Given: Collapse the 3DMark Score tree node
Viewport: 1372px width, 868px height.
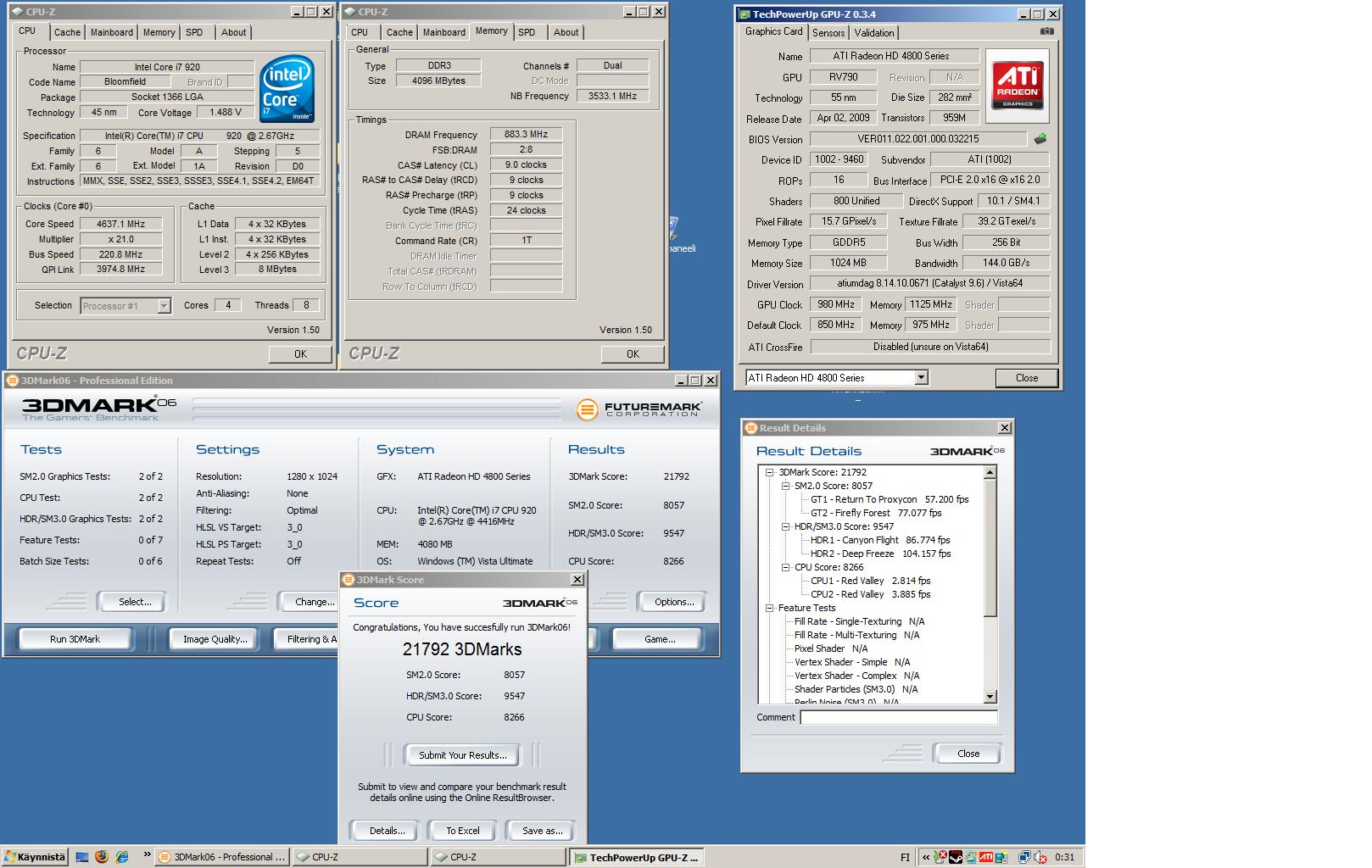Looking at the screenshot, I should (x=770, y=472).
